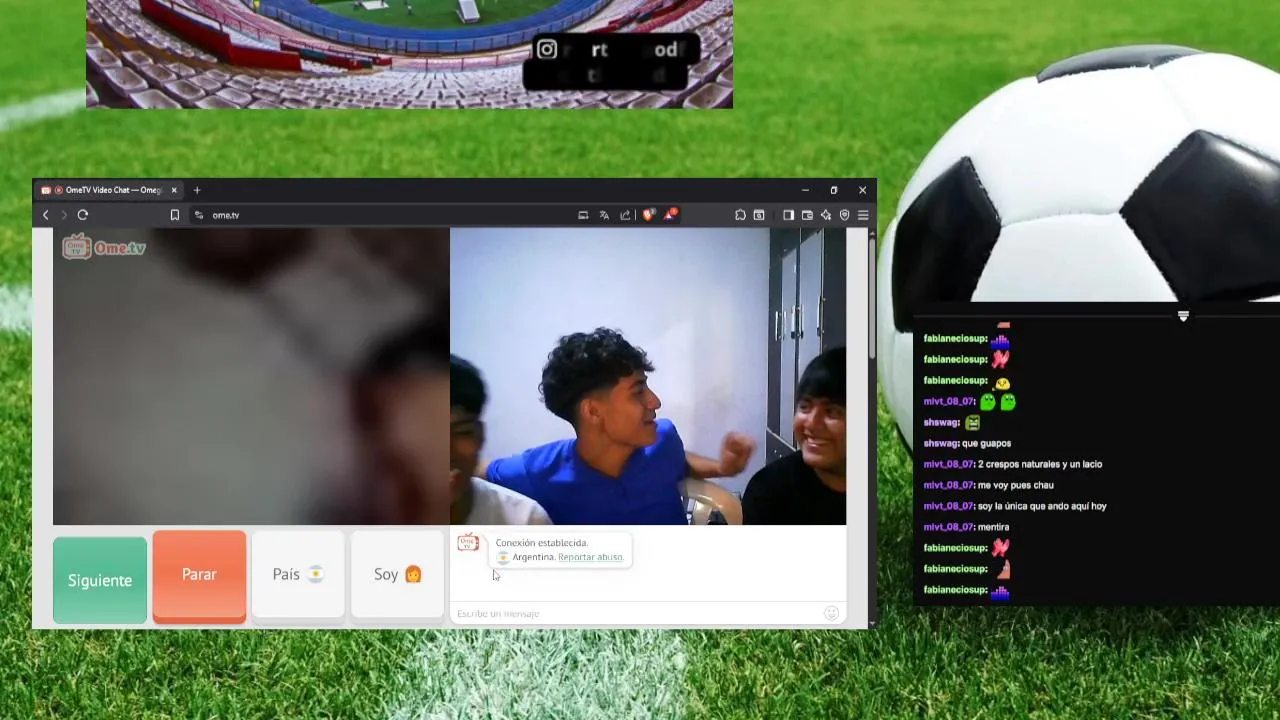Bookmark this page in browser
This screenshot has width=1280, height=720.
pos(175,215)
